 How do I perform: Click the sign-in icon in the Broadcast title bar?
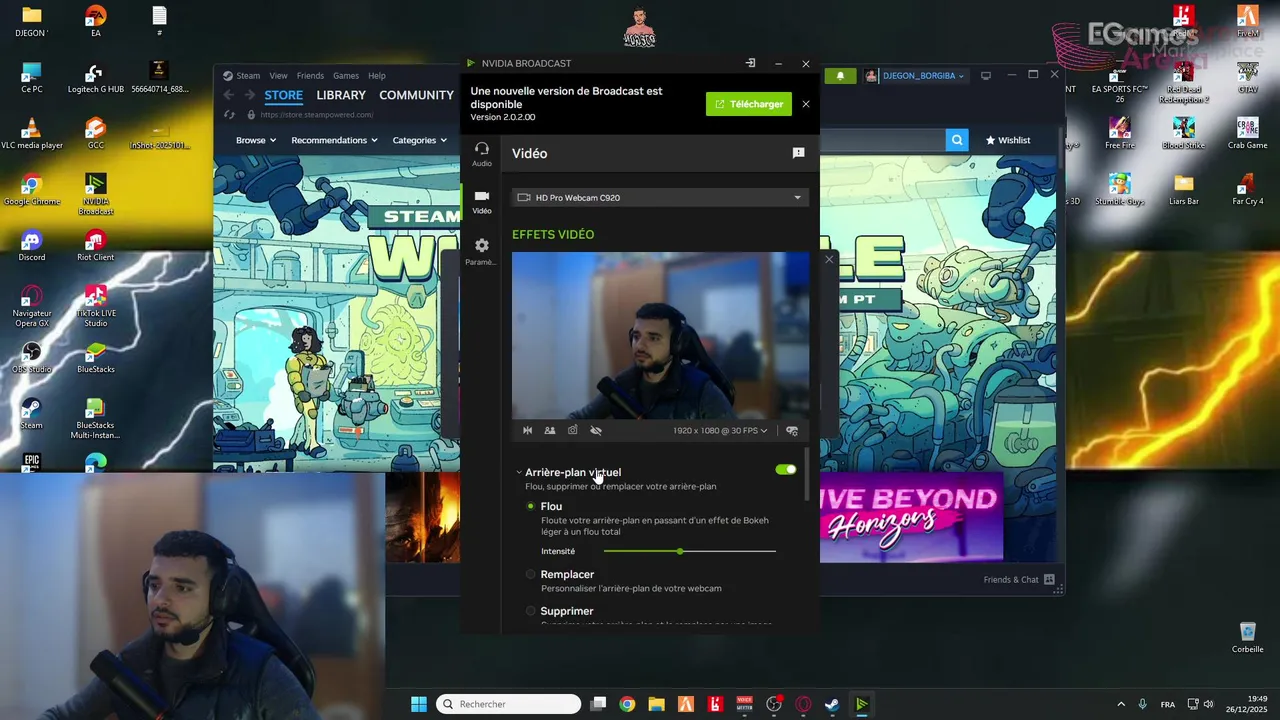[x=750, y=63]
